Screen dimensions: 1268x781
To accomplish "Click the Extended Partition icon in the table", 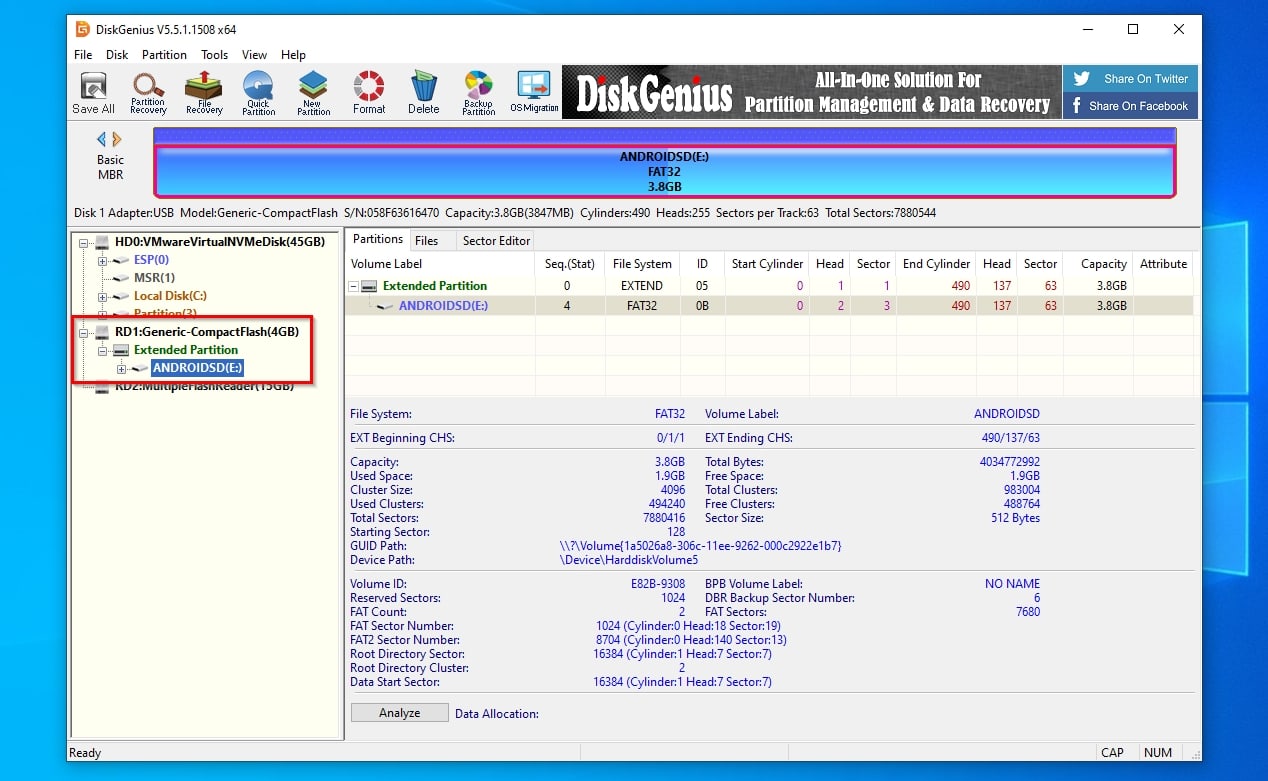I will click(x=370, y=286).
